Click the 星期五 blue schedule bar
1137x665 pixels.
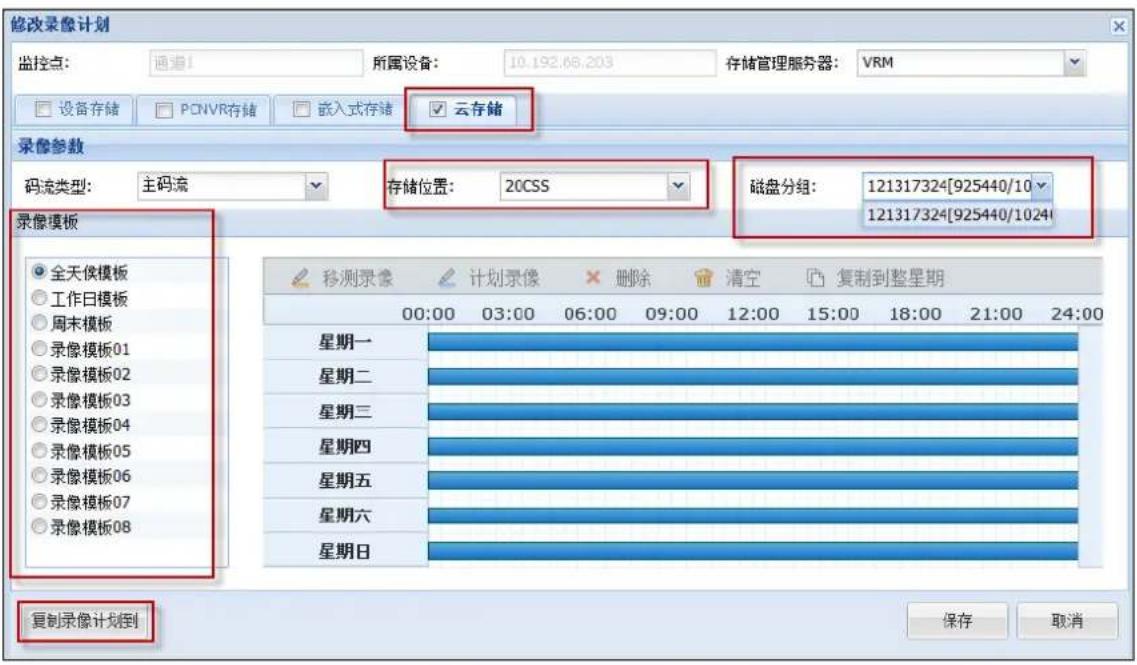click(x=753, y=480)
